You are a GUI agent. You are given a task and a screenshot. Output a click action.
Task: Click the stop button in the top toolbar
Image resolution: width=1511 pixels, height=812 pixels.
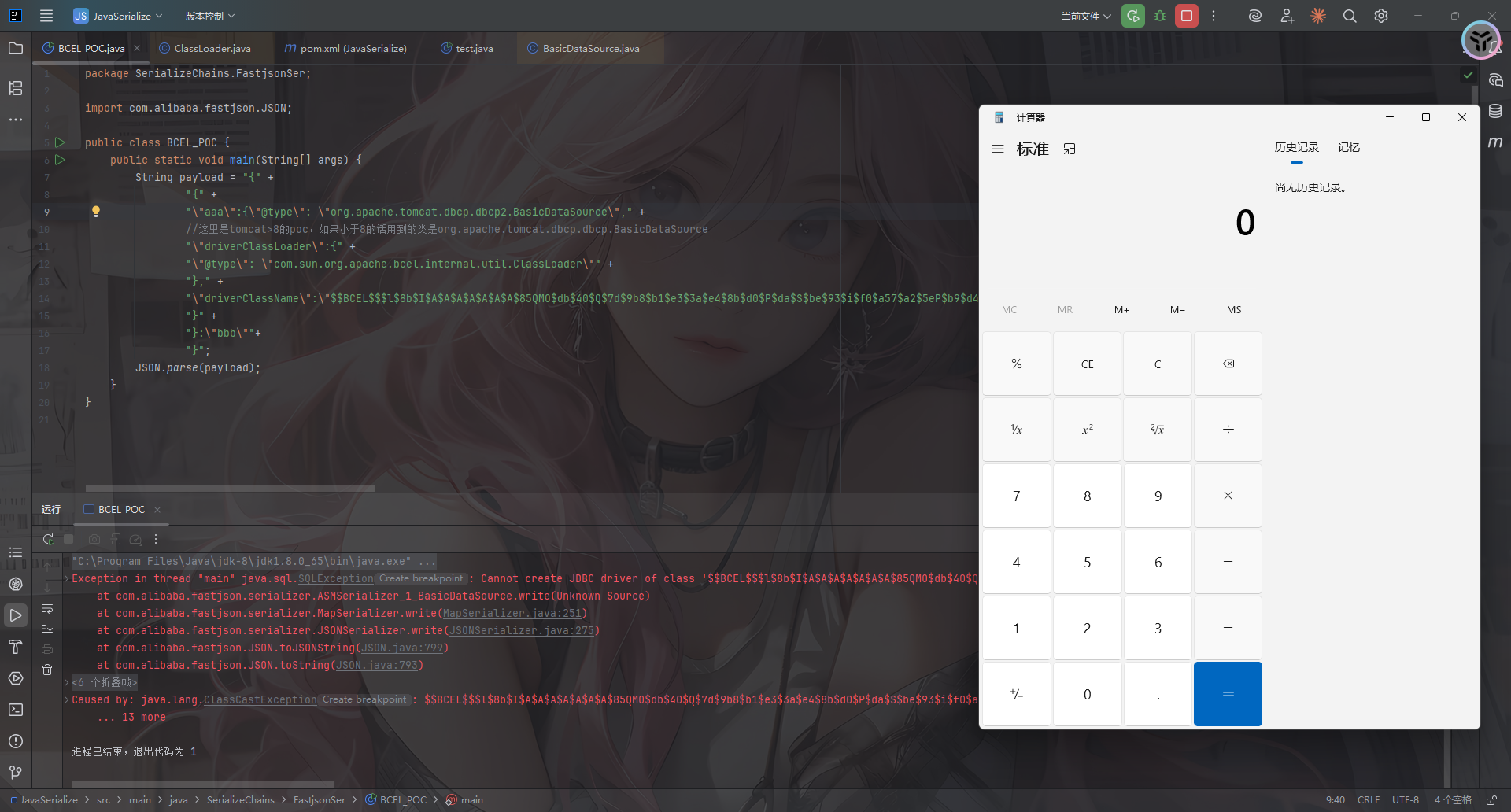coord(1186,16)
